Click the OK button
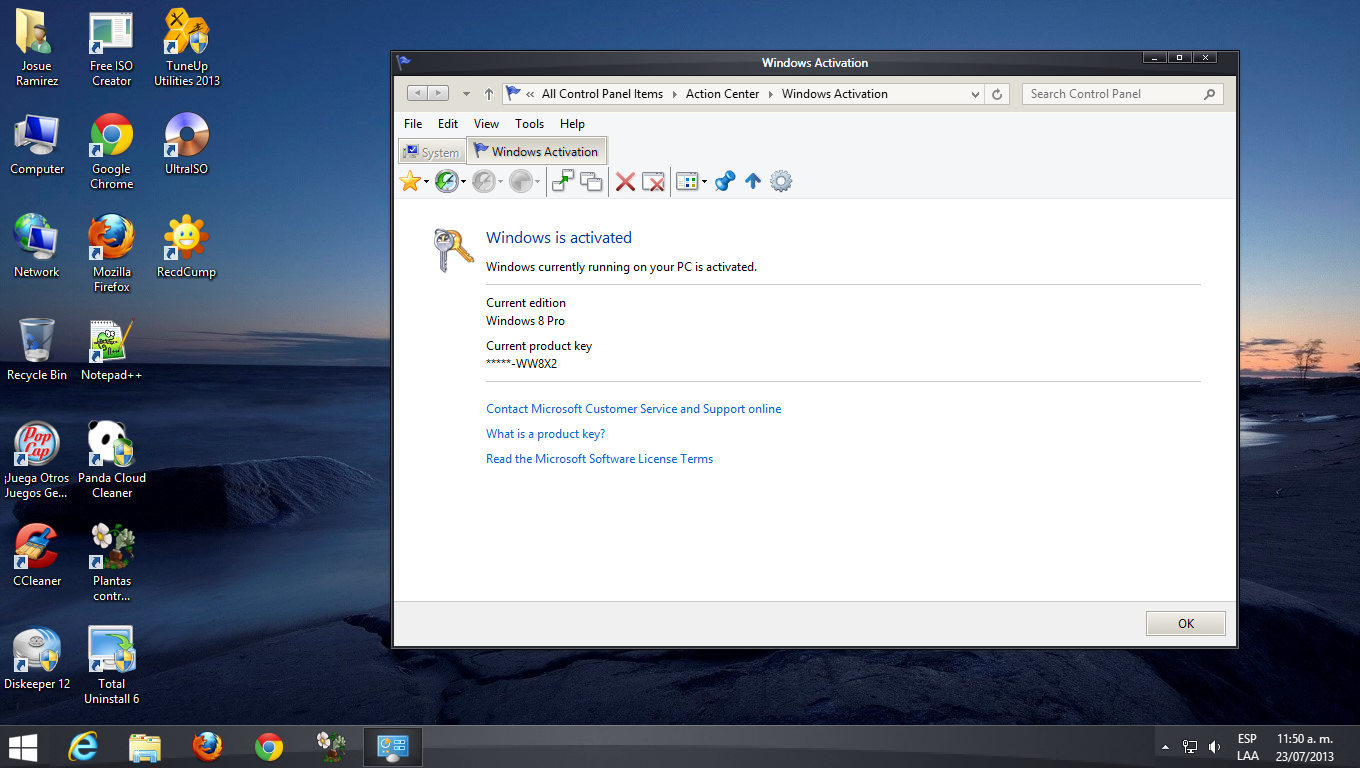The width and height of the screenshot is (1360, 768). coord(1186,623)
